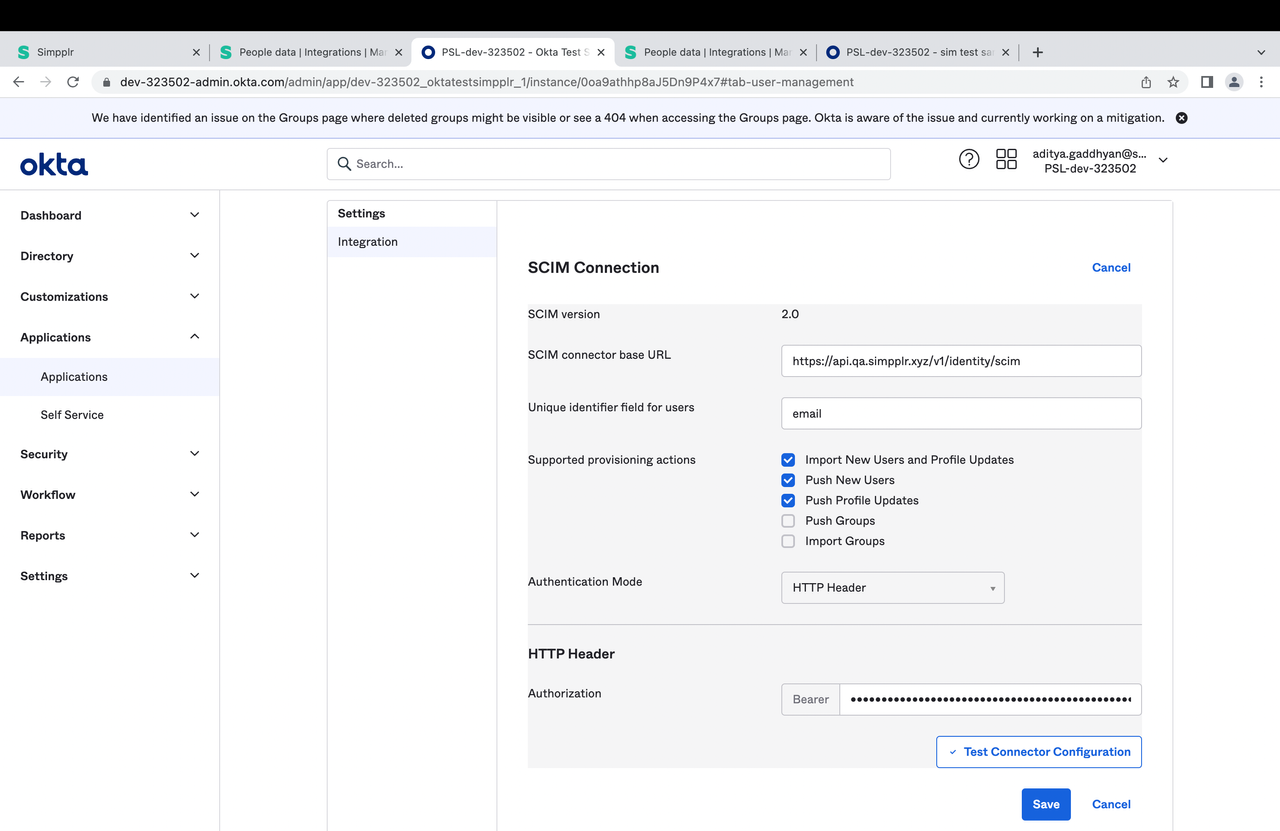Click the bookmark star in the address bar
Screen dimensions: 1280x831
pyautogui.click(x=1172, y=82)
